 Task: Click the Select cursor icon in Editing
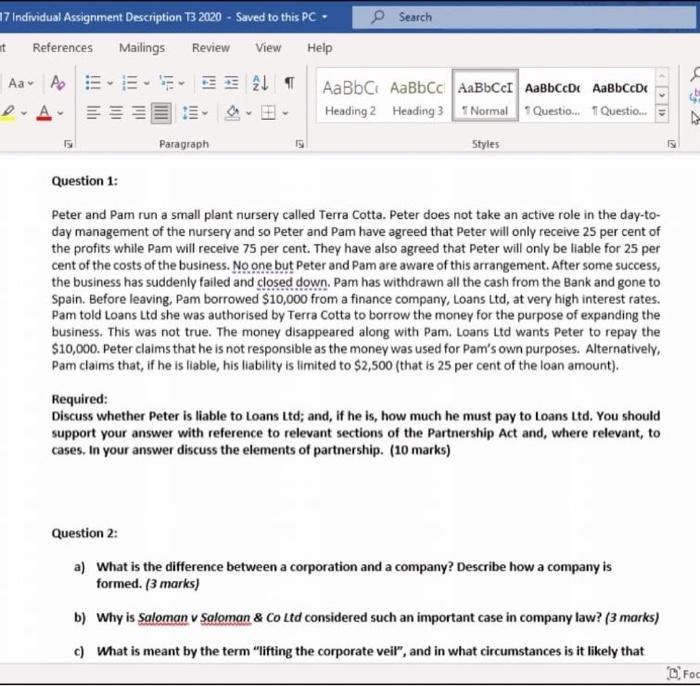pos(695,118)
